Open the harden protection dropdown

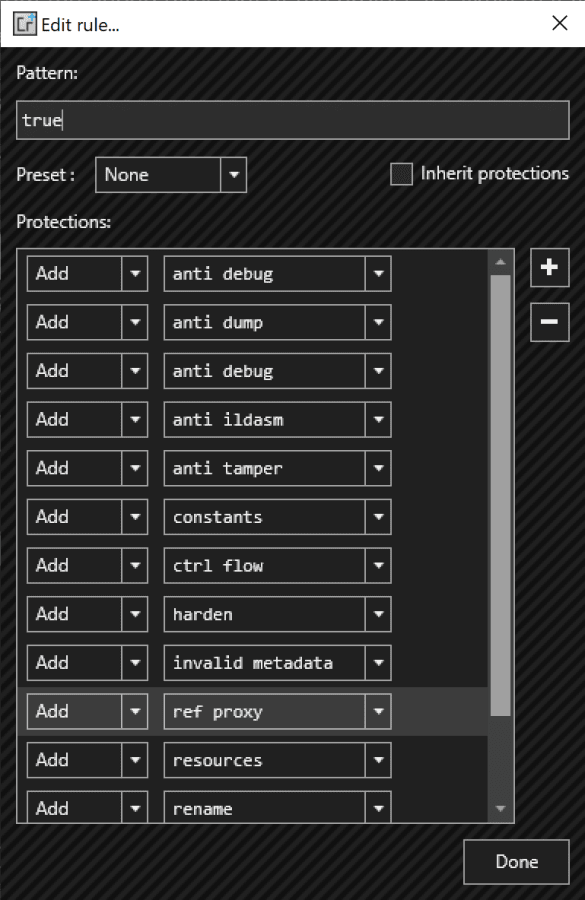click(378, 613)
